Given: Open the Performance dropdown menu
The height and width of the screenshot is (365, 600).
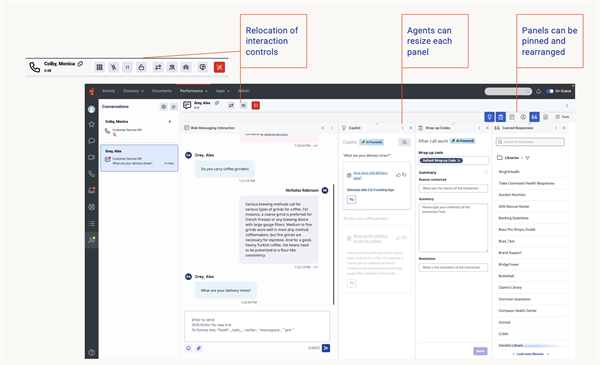Looking at the screenshot, I should point(194,91).
